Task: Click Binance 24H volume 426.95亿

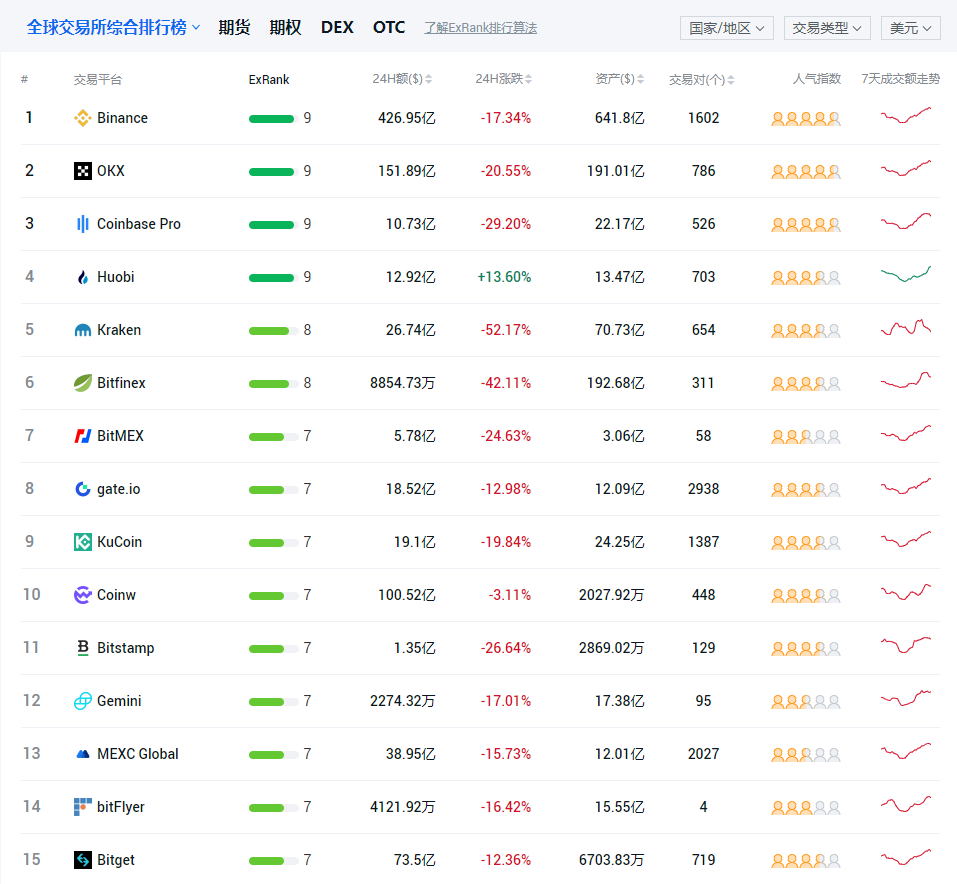Action: point(406,118)
